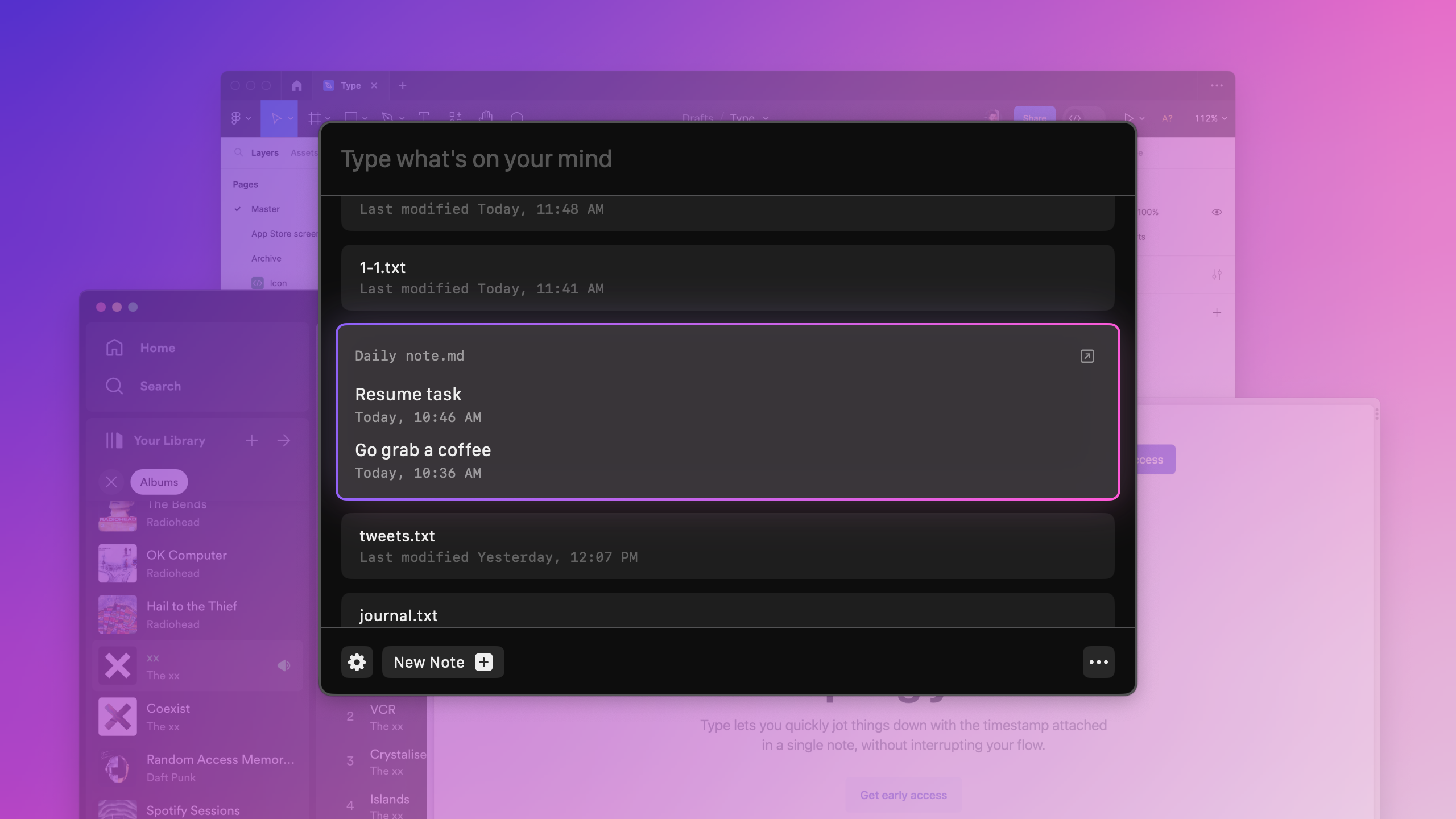Click the tweets.txt file entry
Viewport: 1456px width, 819px height.
(x=728, y=545)
